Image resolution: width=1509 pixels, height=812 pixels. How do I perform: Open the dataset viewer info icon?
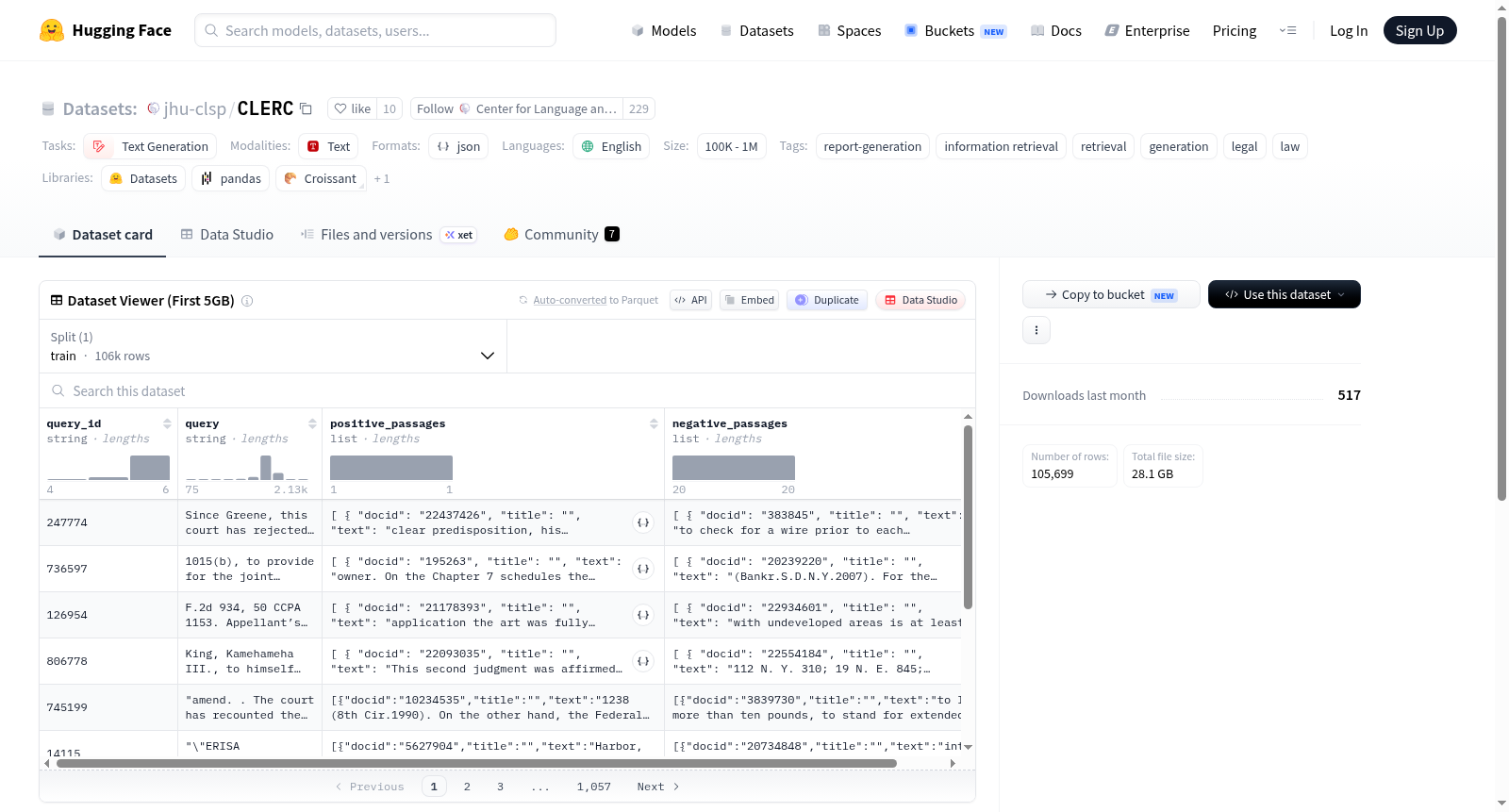247,301
